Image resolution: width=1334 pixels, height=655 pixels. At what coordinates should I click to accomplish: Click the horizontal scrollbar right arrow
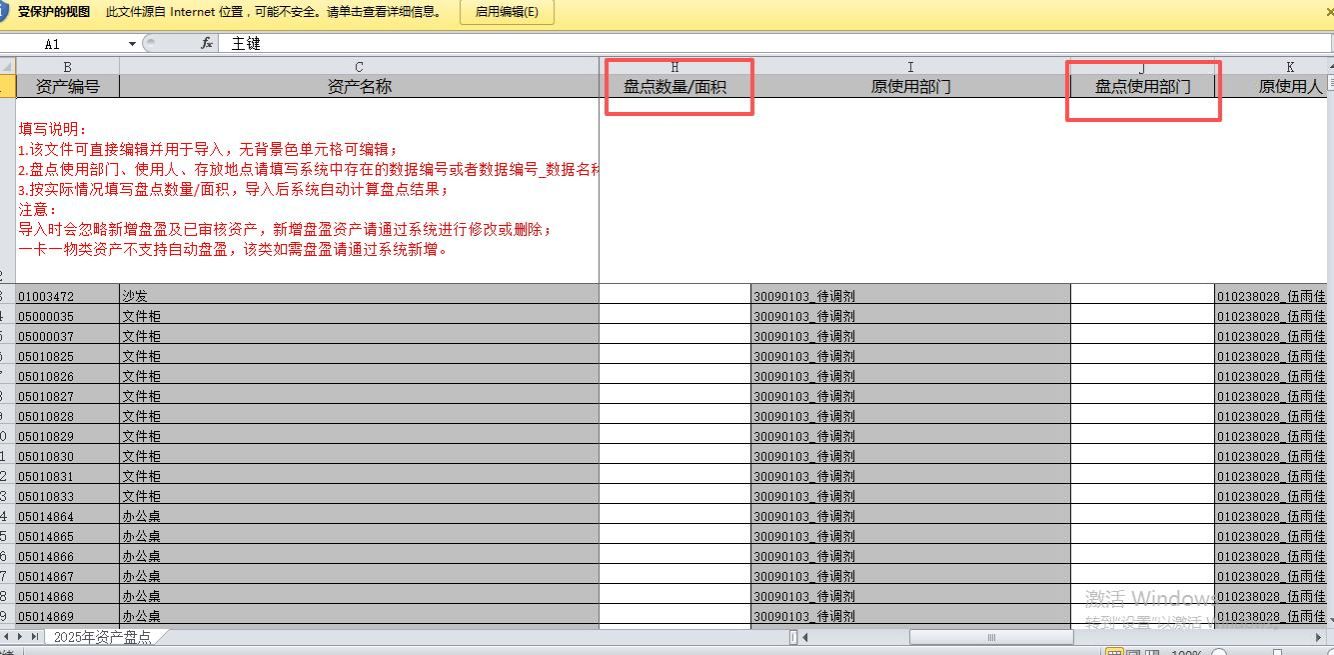[x=1320, y=637]
